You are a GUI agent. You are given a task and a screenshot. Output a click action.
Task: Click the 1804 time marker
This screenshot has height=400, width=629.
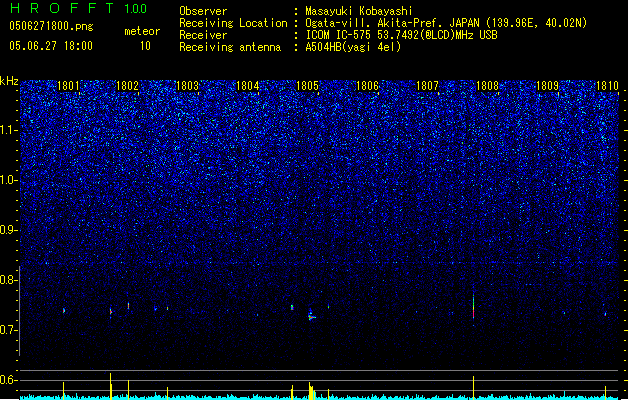(x=248, y=86)
